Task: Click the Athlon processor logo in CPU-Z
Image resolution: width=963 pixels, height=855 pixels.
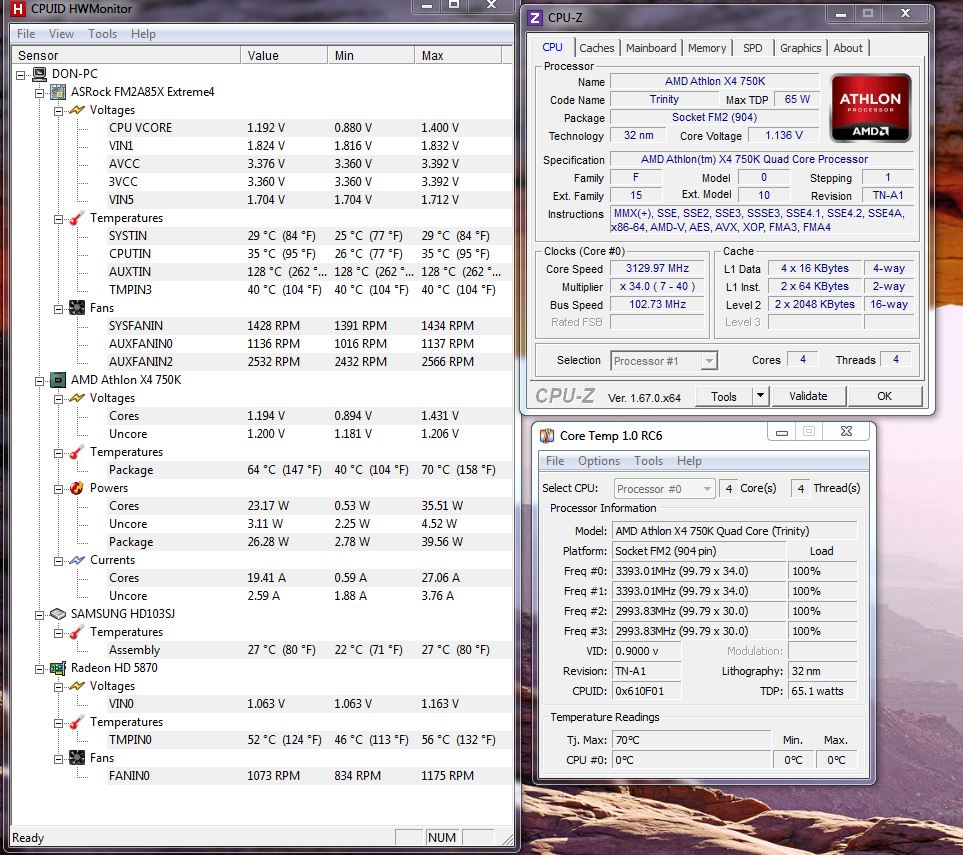Action: click(870, 108)
